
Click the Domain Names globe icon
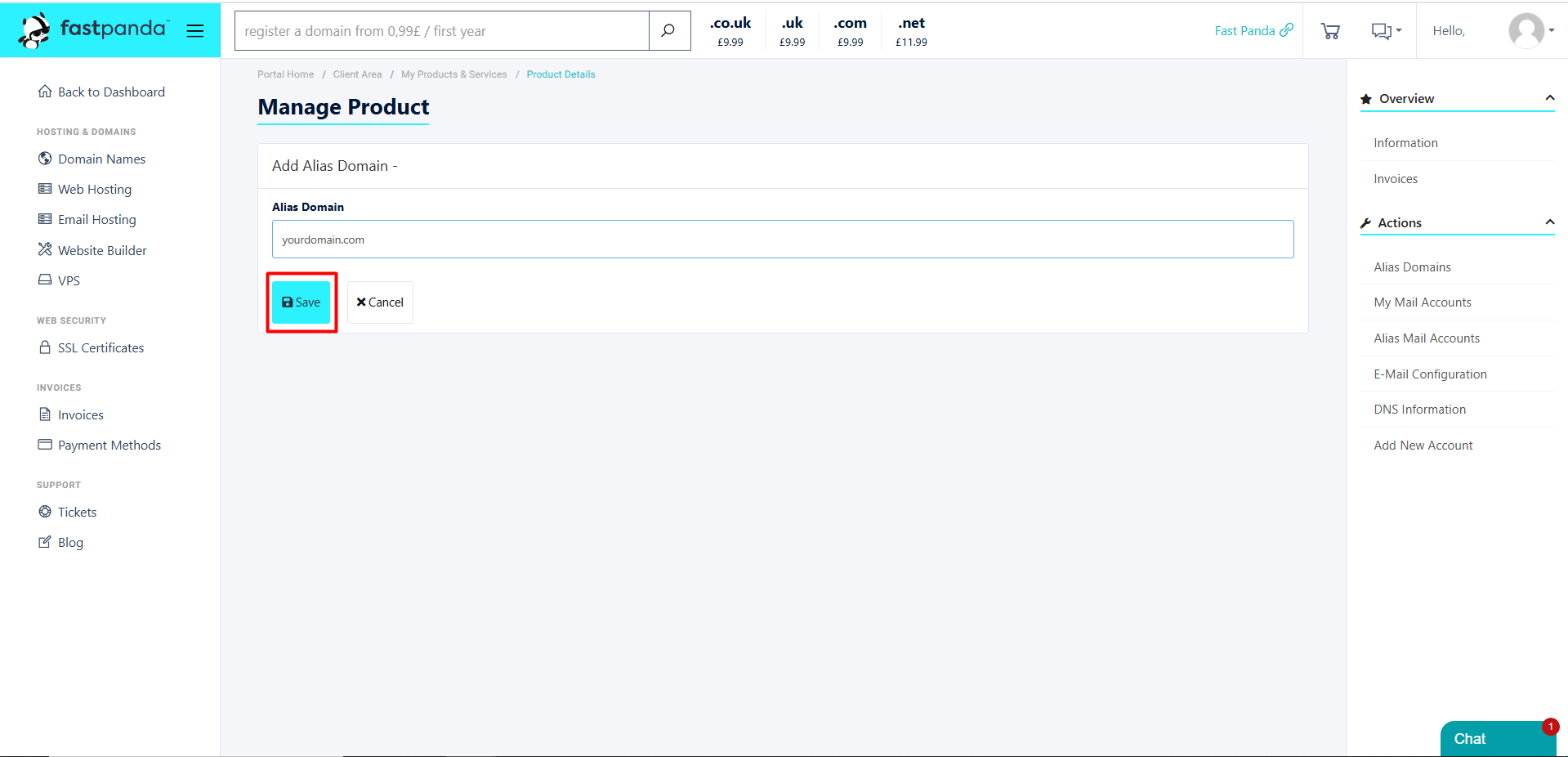tap(45, 159)
